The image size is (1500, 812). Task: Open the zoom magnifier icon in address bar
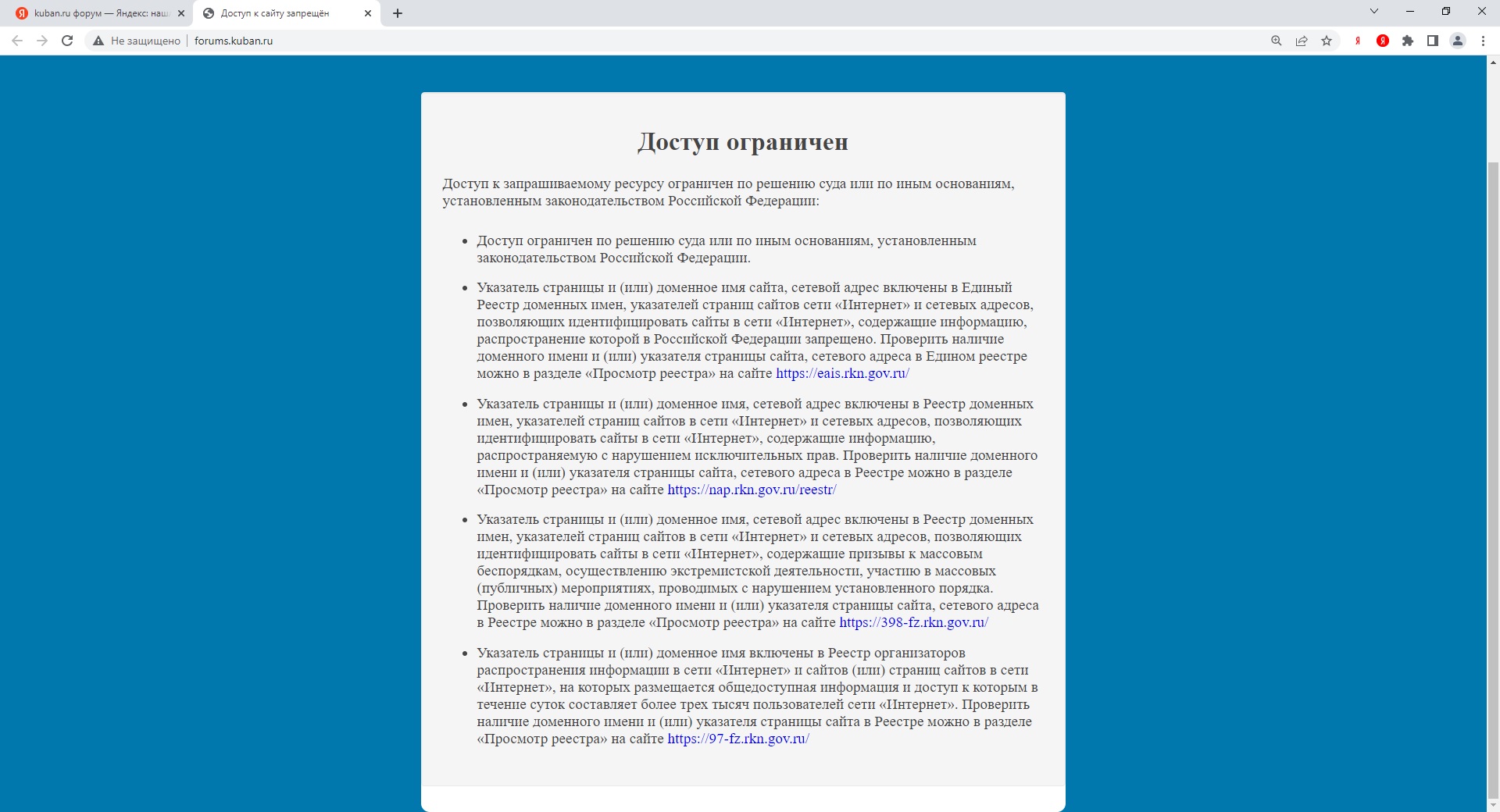(x=1277, y=41)
